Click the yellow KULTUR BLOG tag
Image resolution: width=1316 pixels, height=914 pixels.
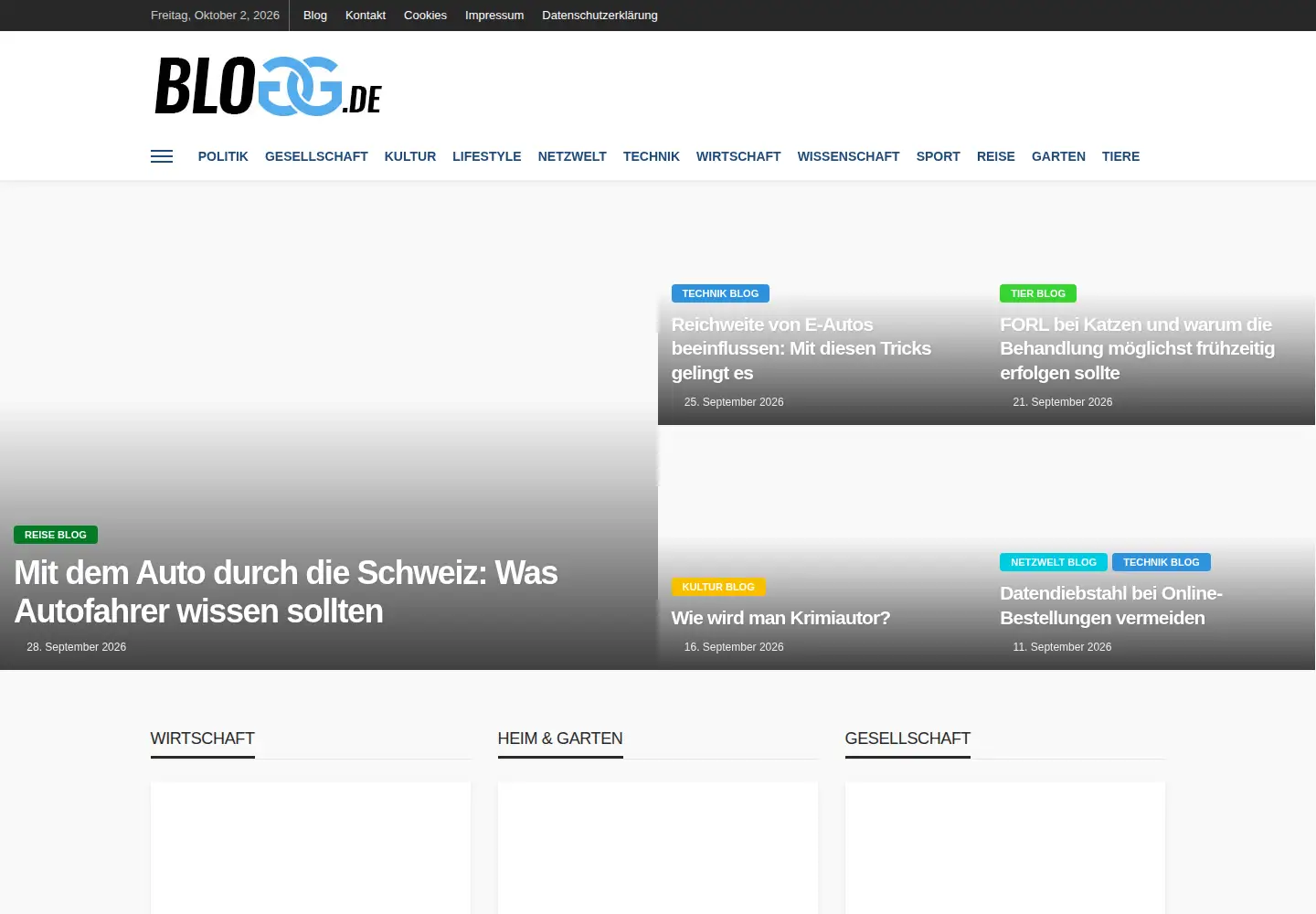(718, 587)
